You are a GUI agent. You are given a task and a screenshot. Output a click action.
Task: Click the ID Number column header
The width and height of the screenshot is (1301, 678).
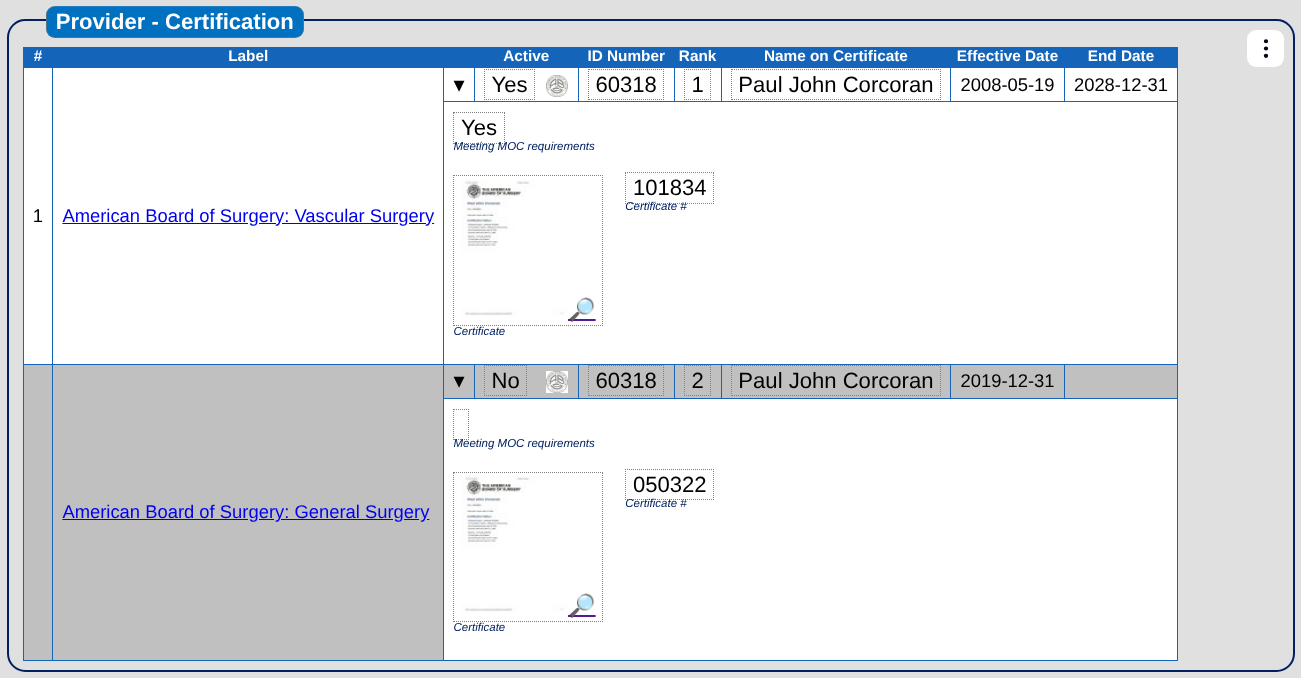(x=626, y=56)
